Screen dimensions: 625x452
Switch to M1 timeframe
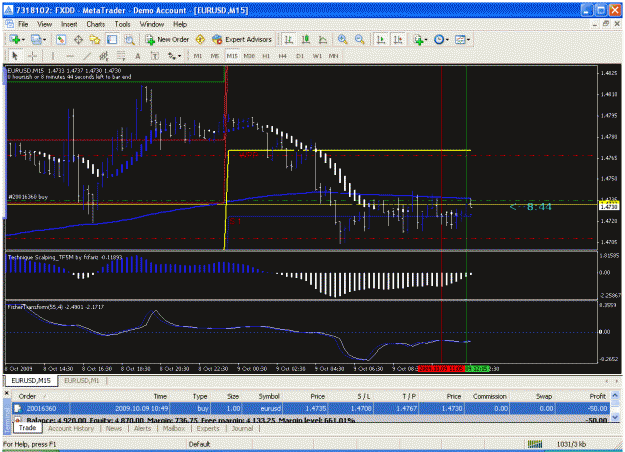point(198,56)
